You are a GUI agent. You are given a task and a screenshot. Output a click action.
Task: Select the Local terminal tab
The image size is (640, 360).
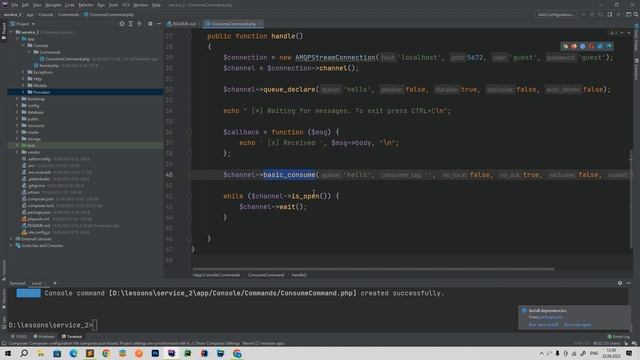coord(37,283)
